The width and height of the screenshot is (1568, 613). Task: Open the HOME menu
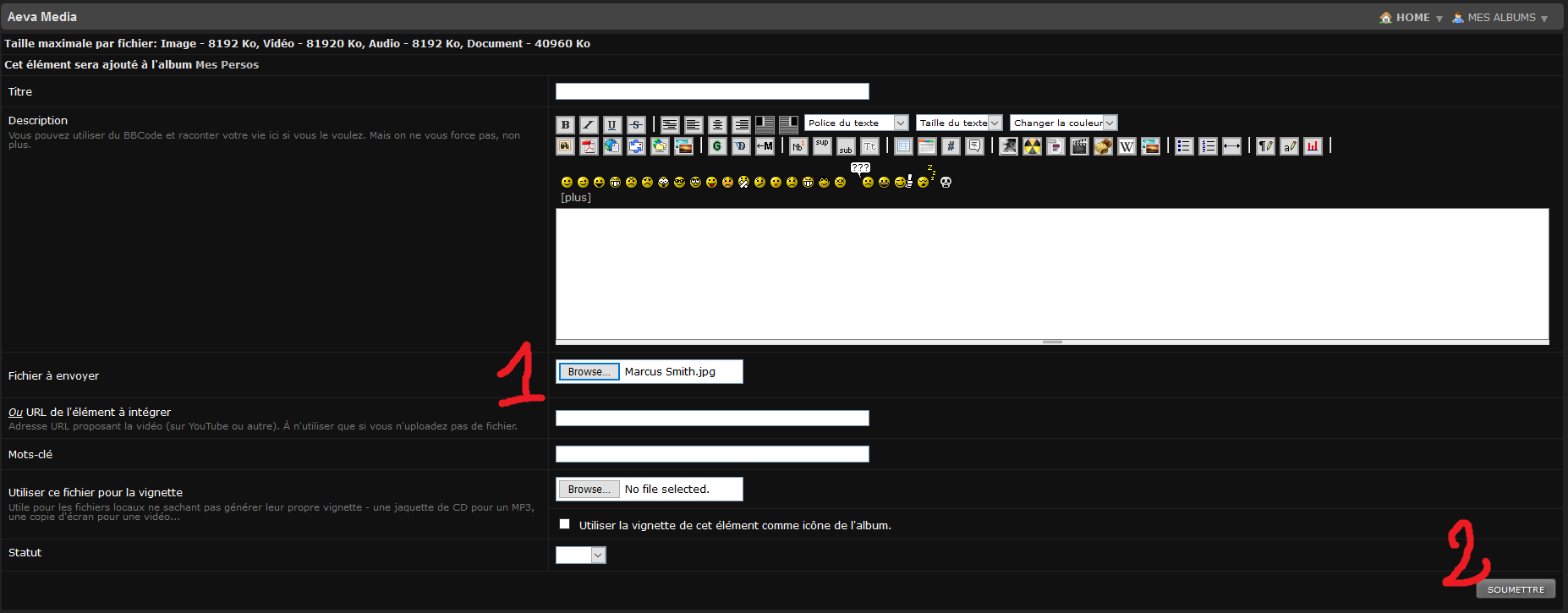pos(1412,18)
